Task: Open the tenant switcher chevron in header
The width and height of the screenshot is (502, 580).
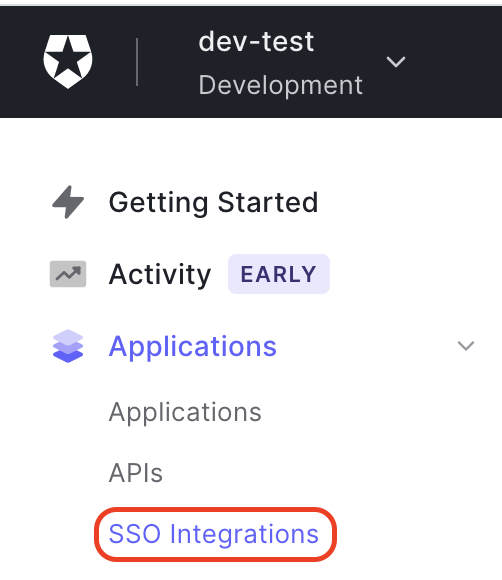Action: point(396,62)
